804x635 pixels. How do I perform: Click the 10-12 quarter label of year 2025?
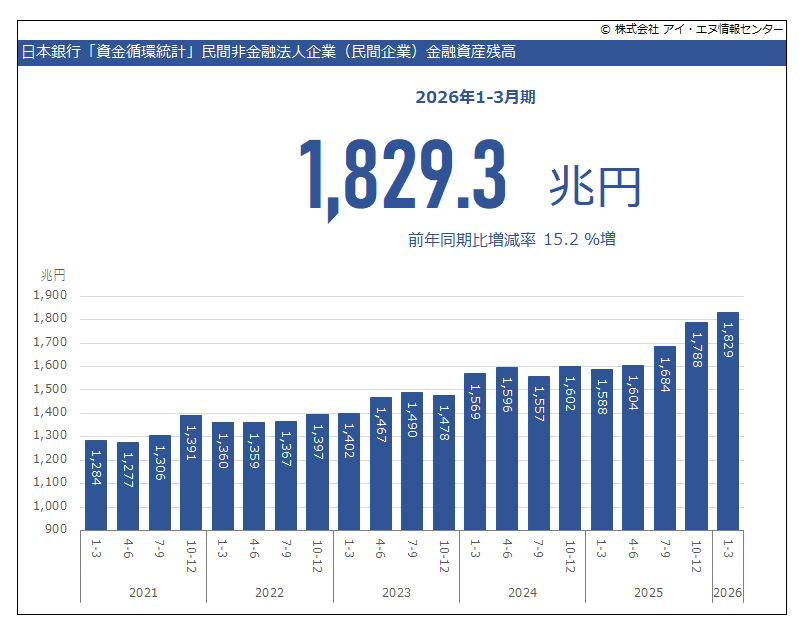696,556
